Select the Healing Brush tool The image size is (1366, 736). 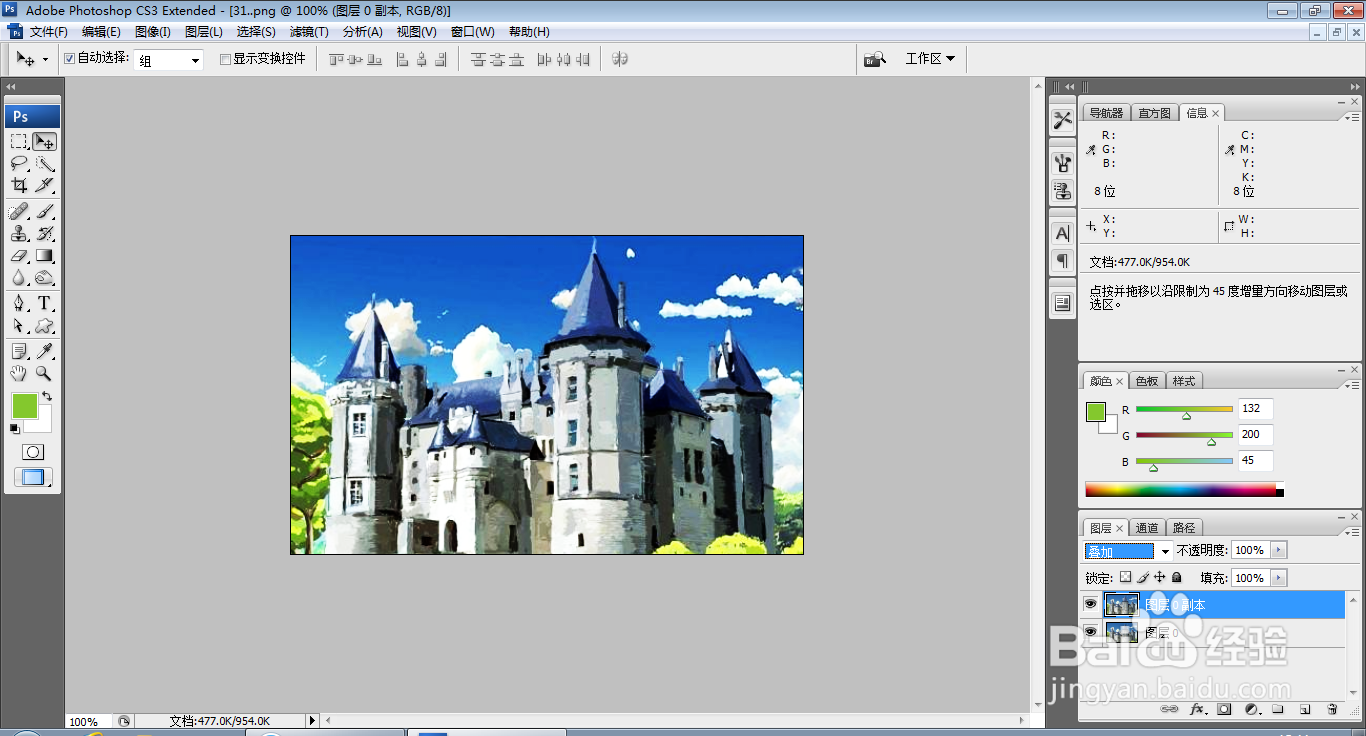tap(19, 211)
